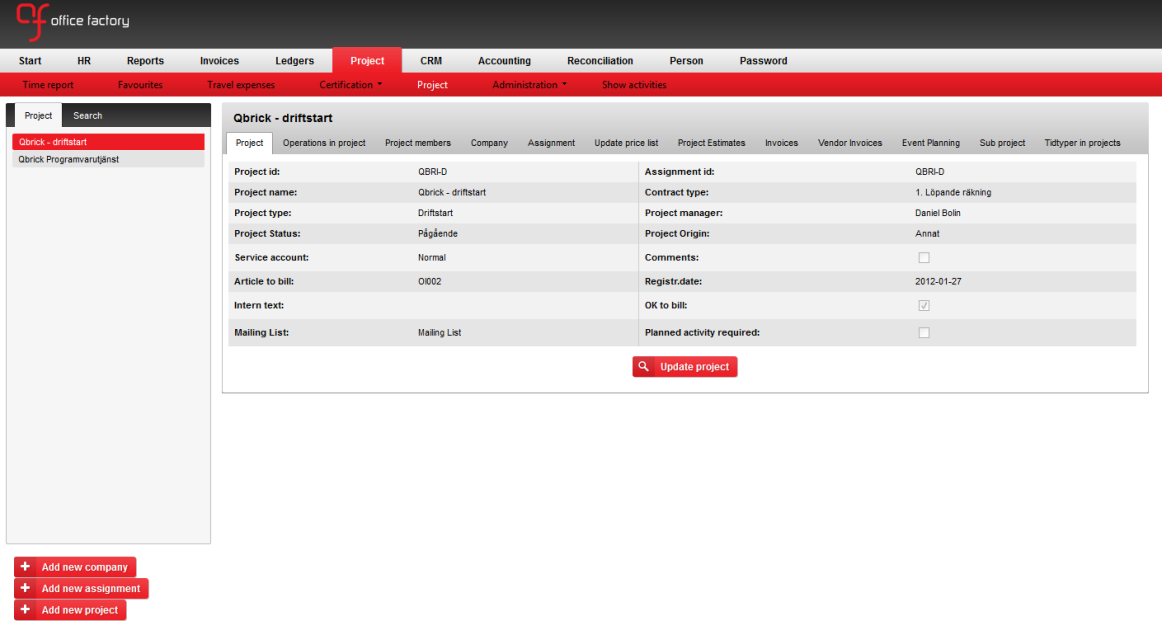Screen dimensions: 1162x635
Task: Go to the Accounting menu
Action: click(x=504, y=61)
